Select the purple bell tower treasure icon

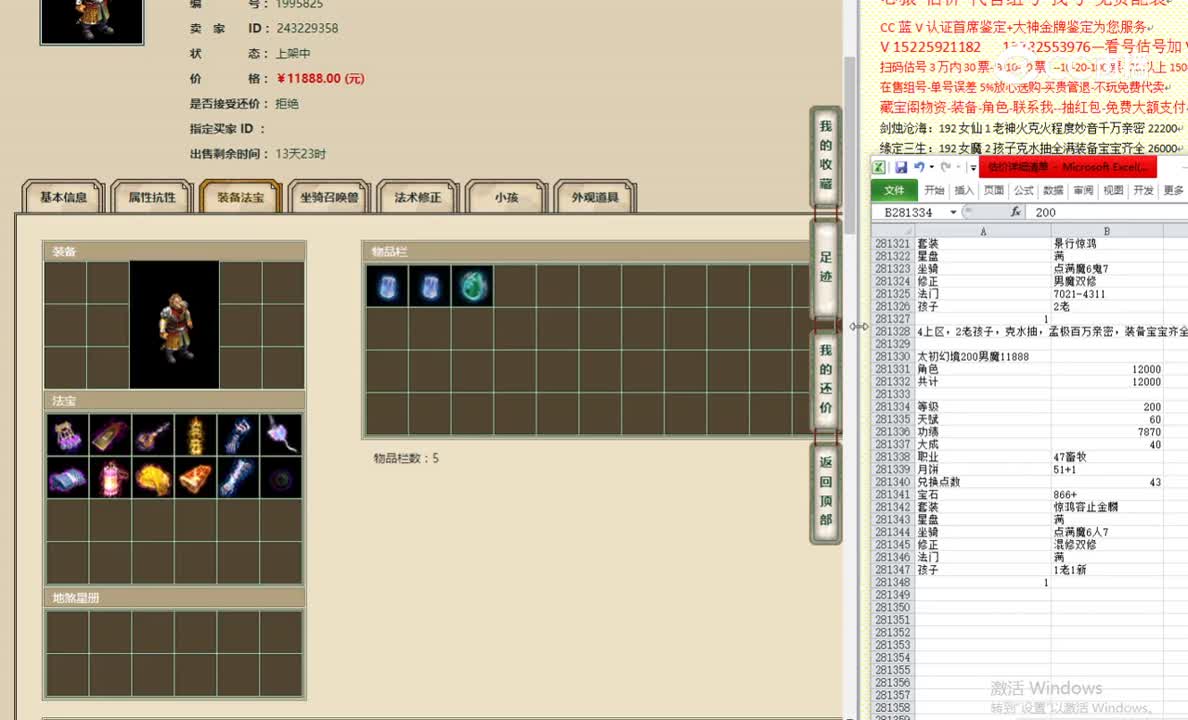click(67, 435)
